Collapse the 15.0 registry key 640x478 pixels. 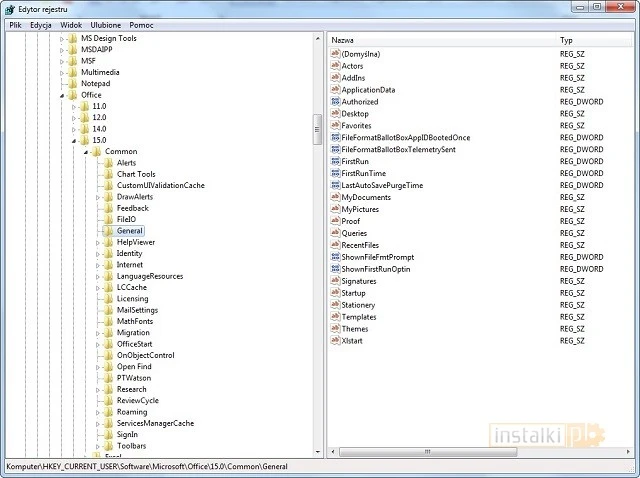coord(73,141)
